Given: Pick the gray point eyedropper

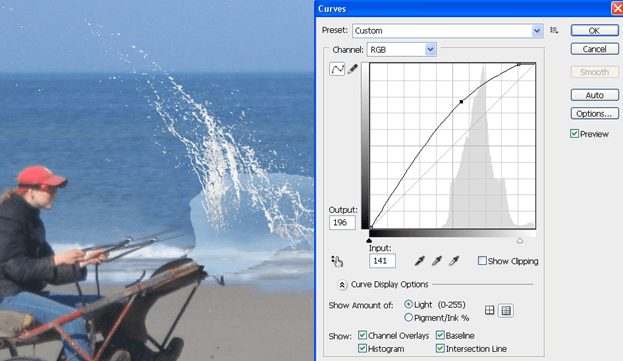Looking at the screenshot, I should 437,261.
